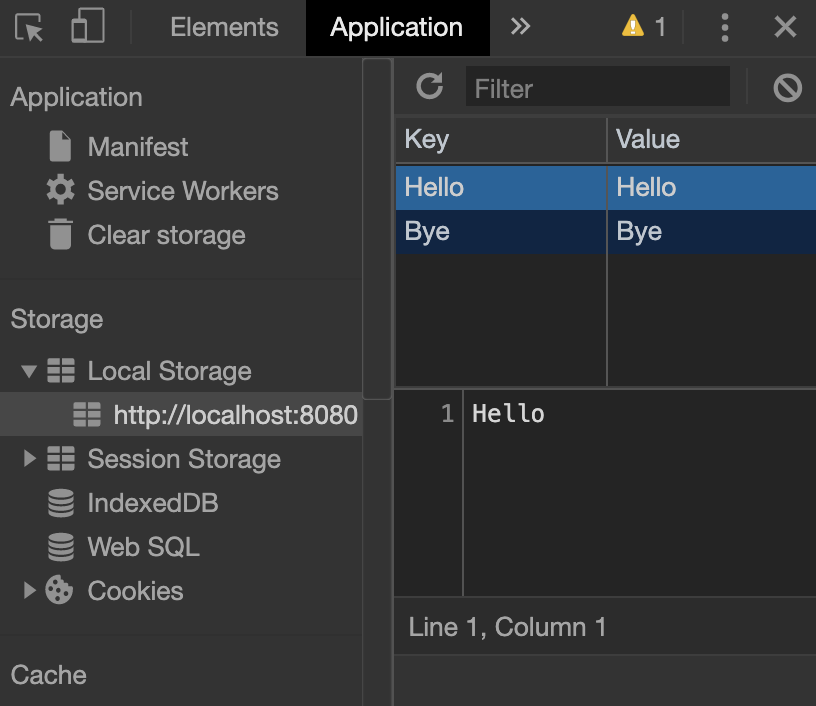The width and height of the screenshot is (816, 706).
Task: Select the Web SQL item
Action: point(143,547)
